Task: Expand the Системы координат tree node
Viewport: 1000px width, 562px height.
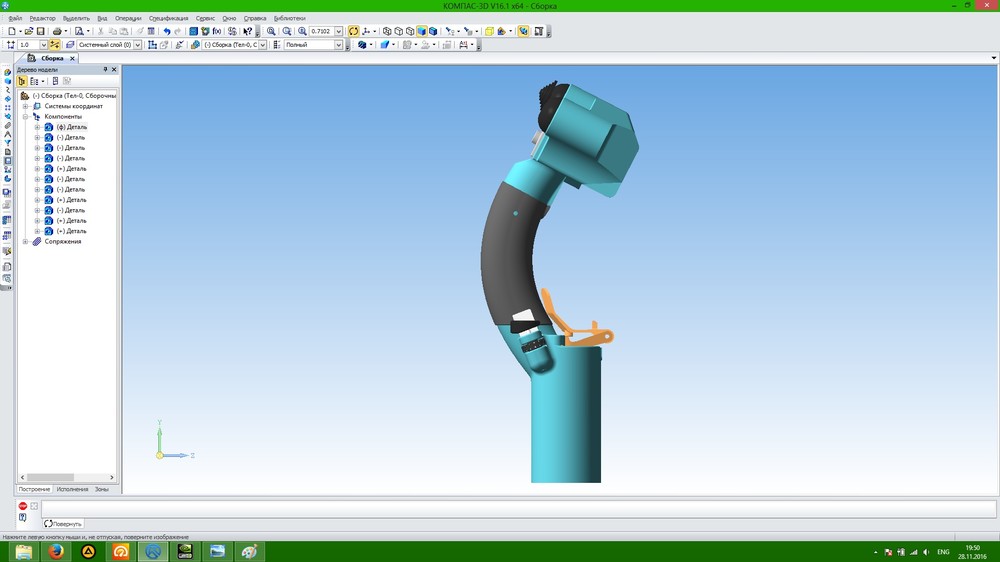Action: [25, 106]
